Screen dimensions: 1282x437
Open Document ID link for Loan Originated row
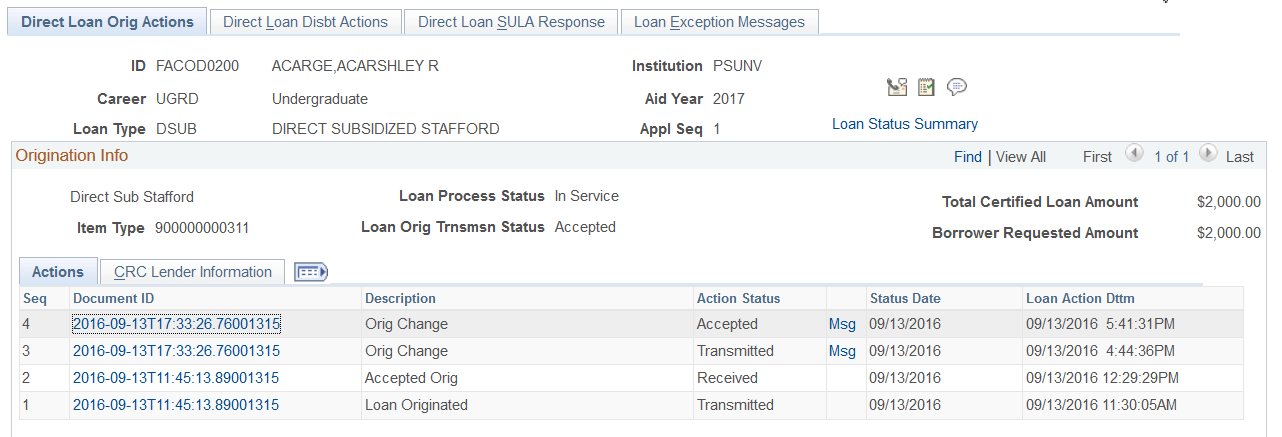[x=176, y=405]
